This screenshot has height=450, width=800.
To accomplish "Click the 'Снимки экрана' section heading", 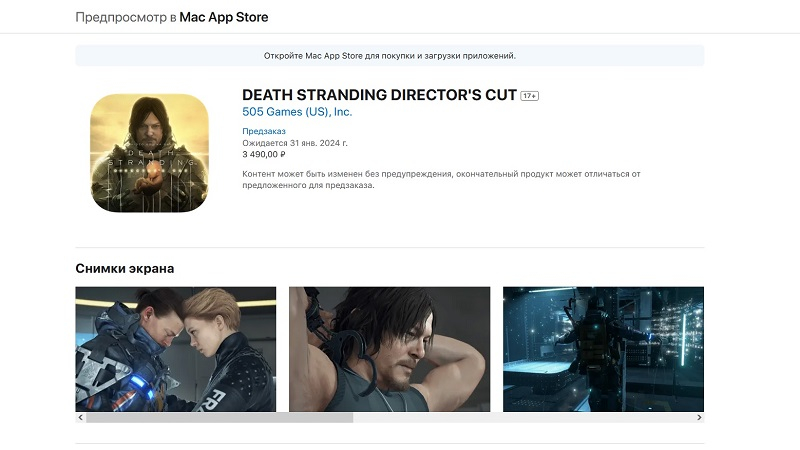I will click(x=125, y=269).
